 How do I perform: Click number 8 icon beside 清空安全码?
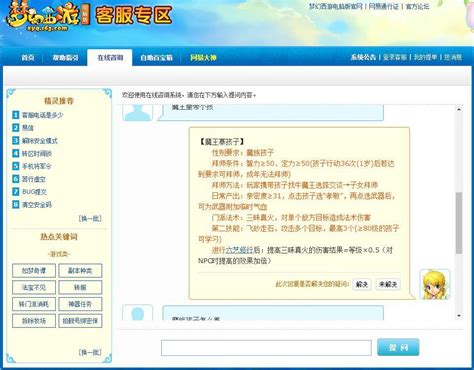point(15,204)
